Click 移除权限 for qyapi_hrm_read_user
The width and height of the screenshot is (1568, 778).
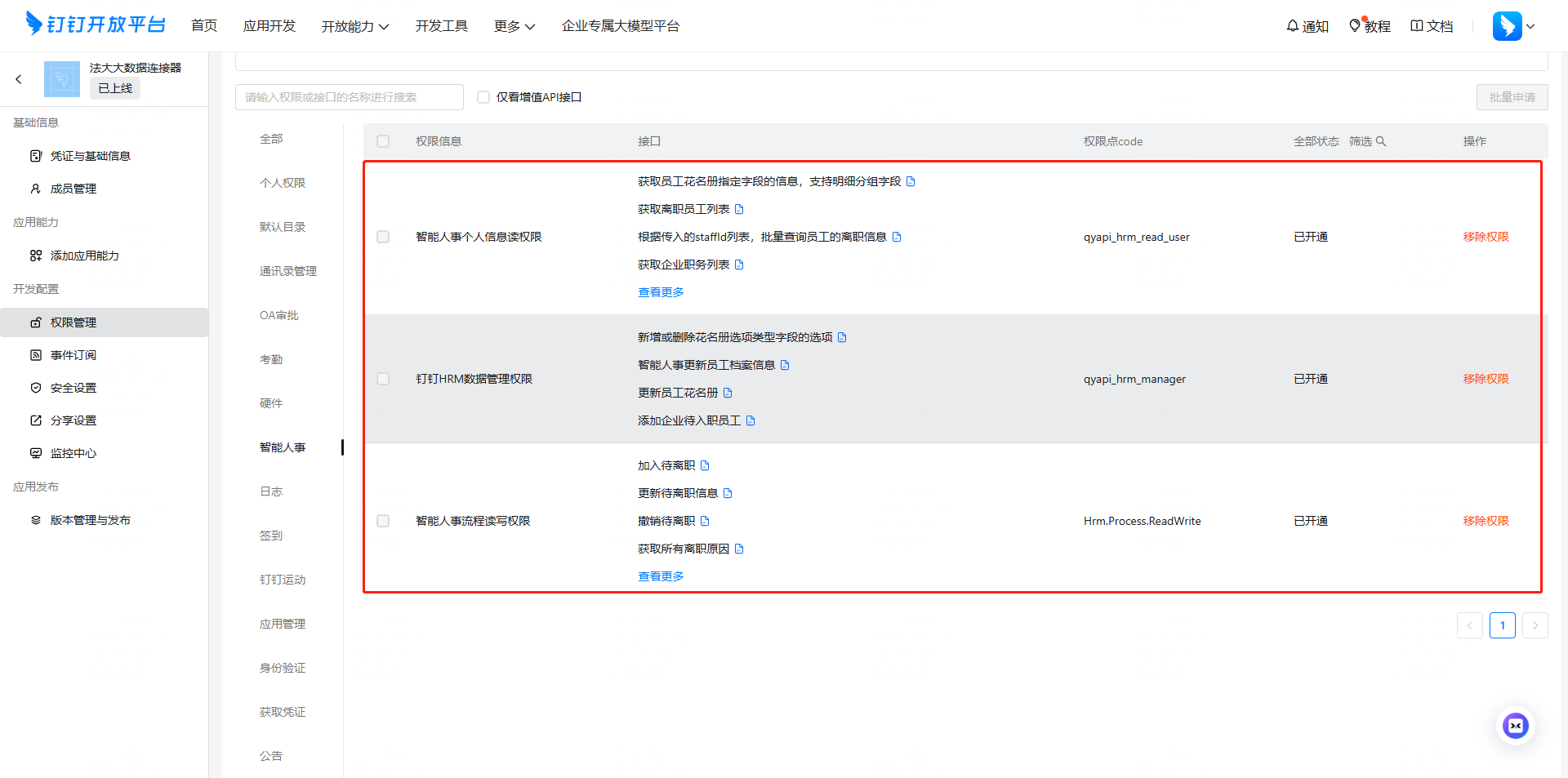[1486, 237]
